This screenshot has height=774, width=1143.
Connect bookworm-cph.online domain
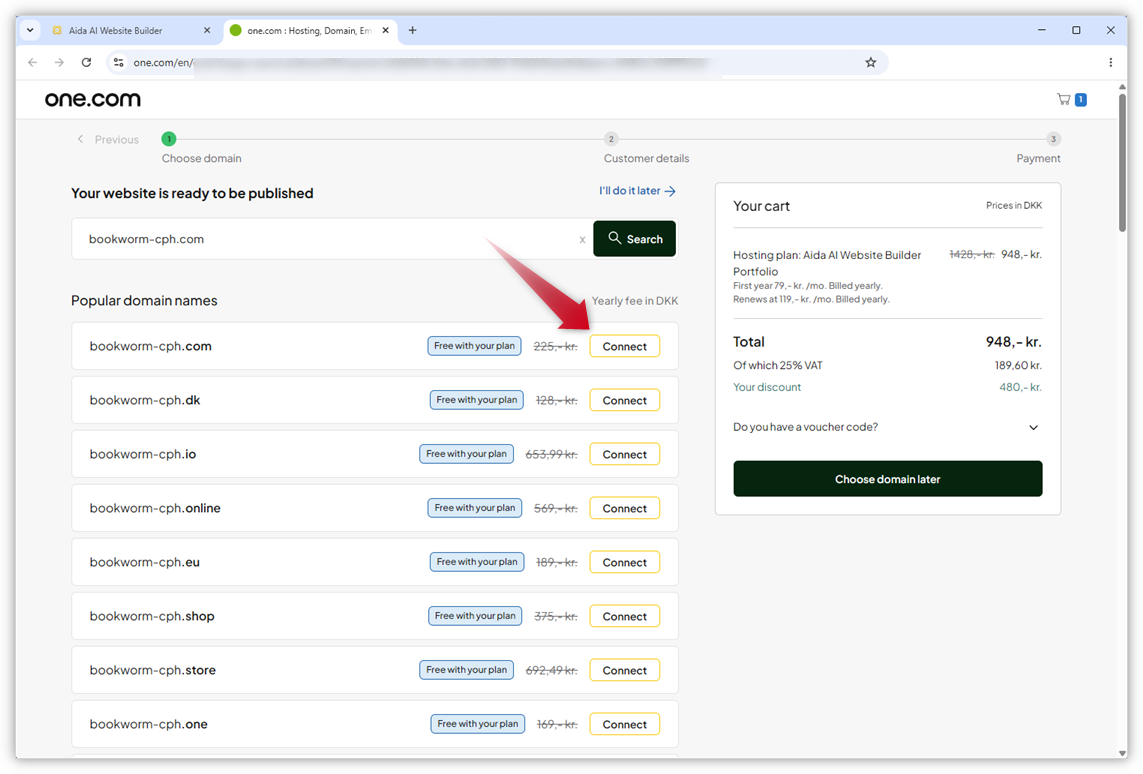click(625, 508)
